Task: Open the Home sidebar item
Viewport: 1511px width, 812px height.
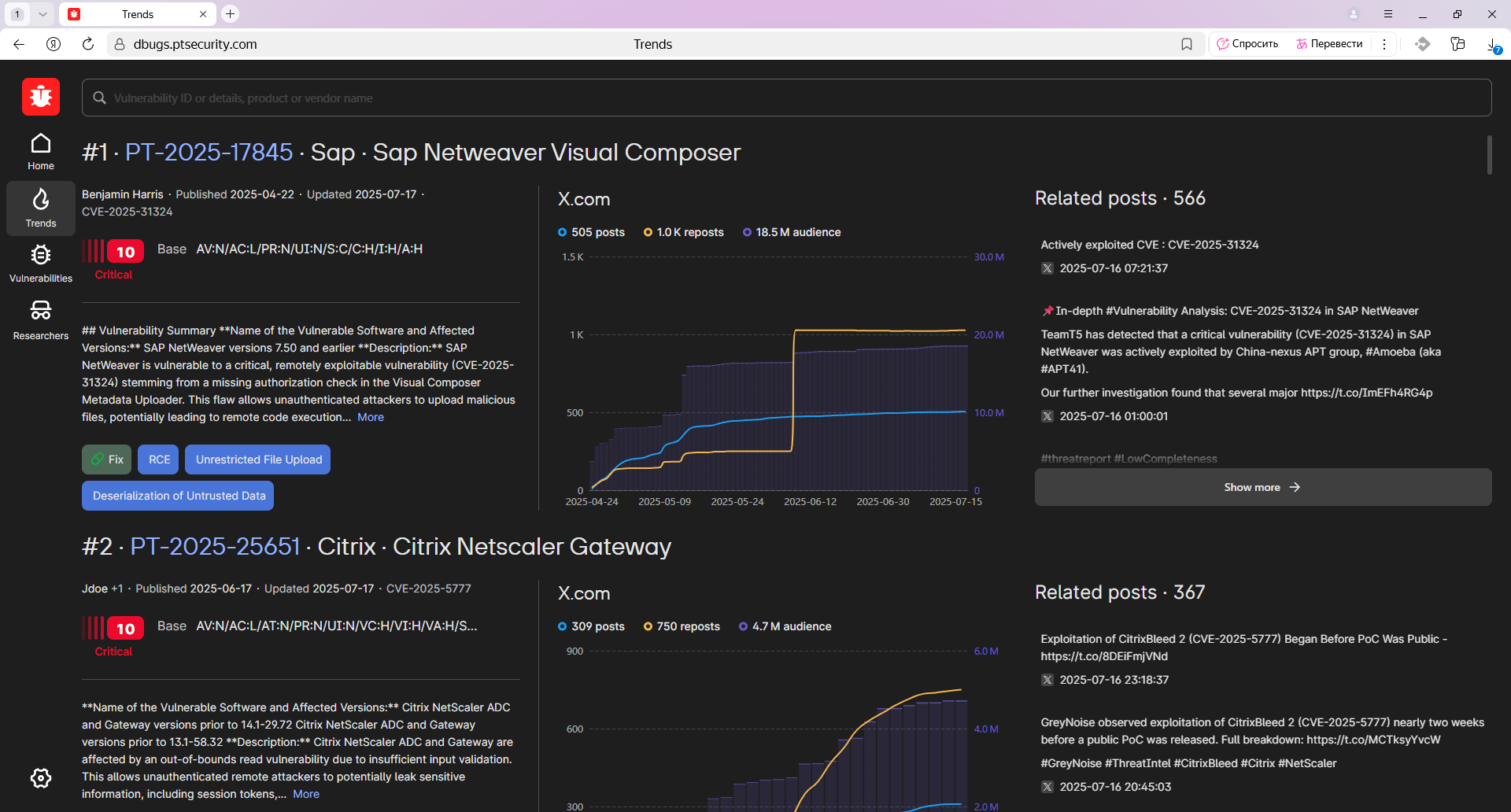Action: click(x=41, y=152)
